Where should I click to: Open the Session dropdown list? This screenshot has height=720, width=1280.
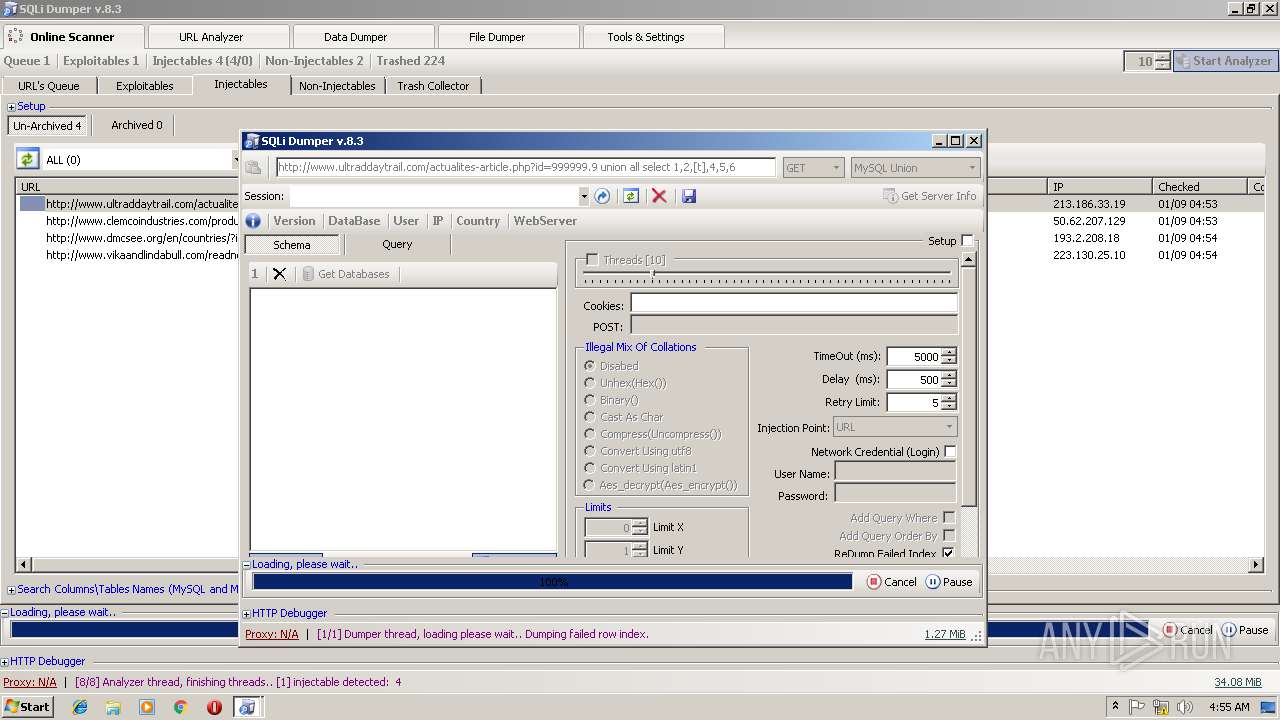(x=584, y=196)
